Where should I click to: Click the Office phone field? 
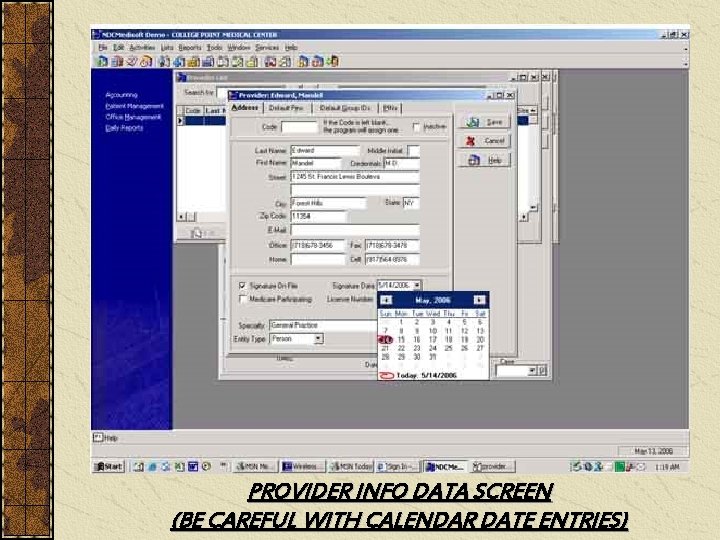317,246
